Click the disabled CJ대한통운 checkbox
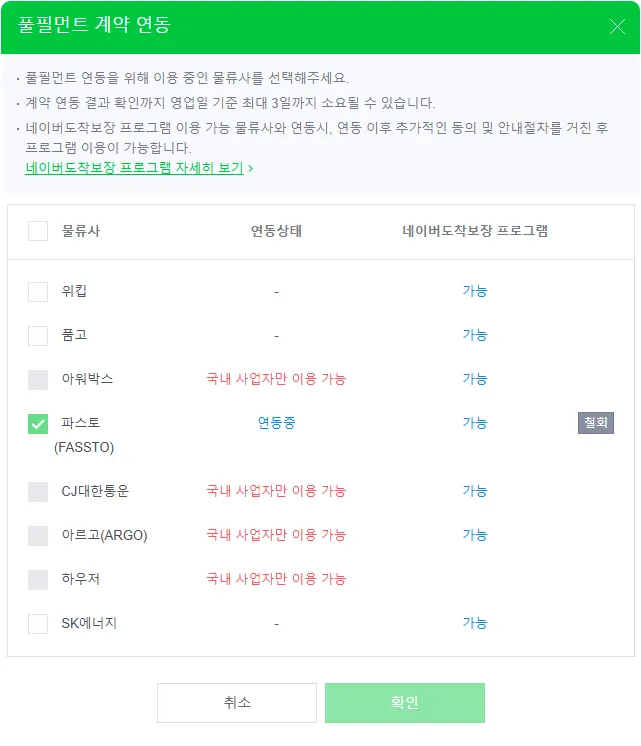641x746 pixels. 38,491
